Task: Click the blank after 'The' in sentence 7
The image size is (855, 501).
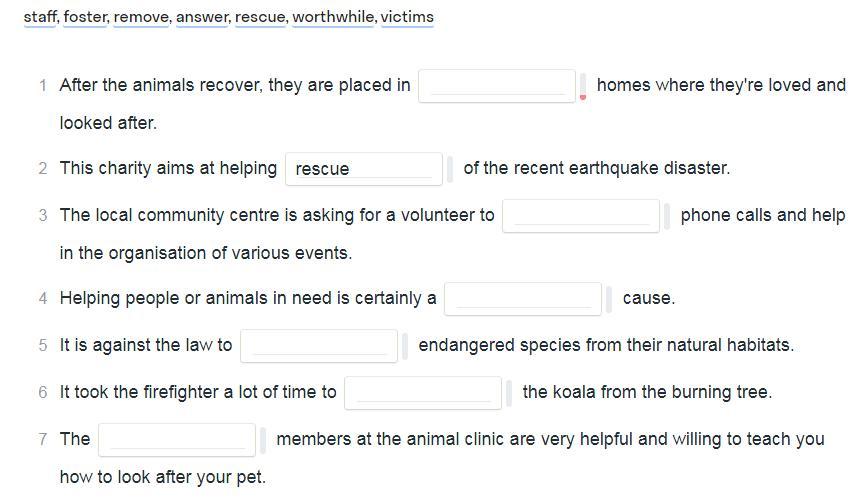Action: [177, 439]
